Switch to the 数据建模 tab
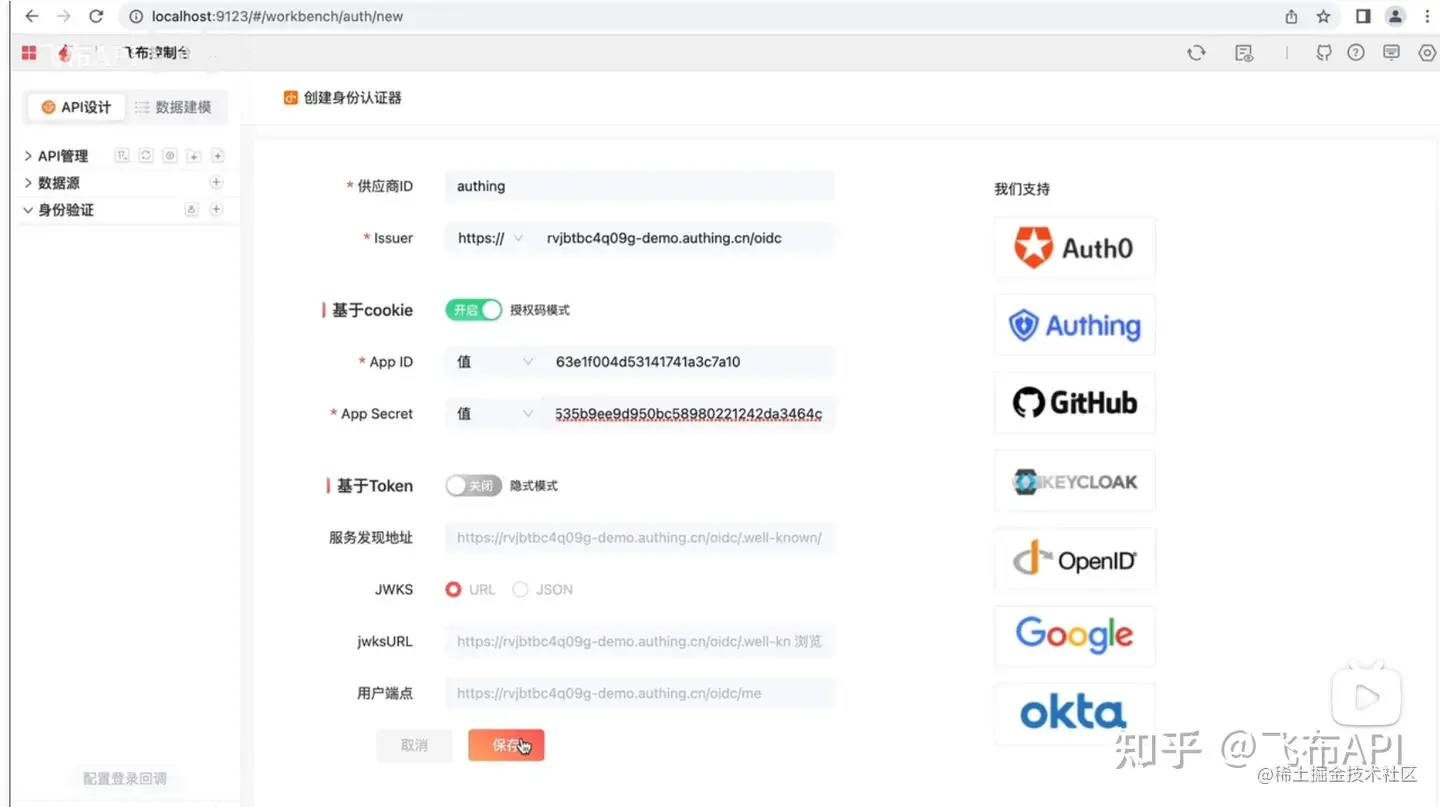1440x807 pixels. pyautogui.click(x=173, y=107)
